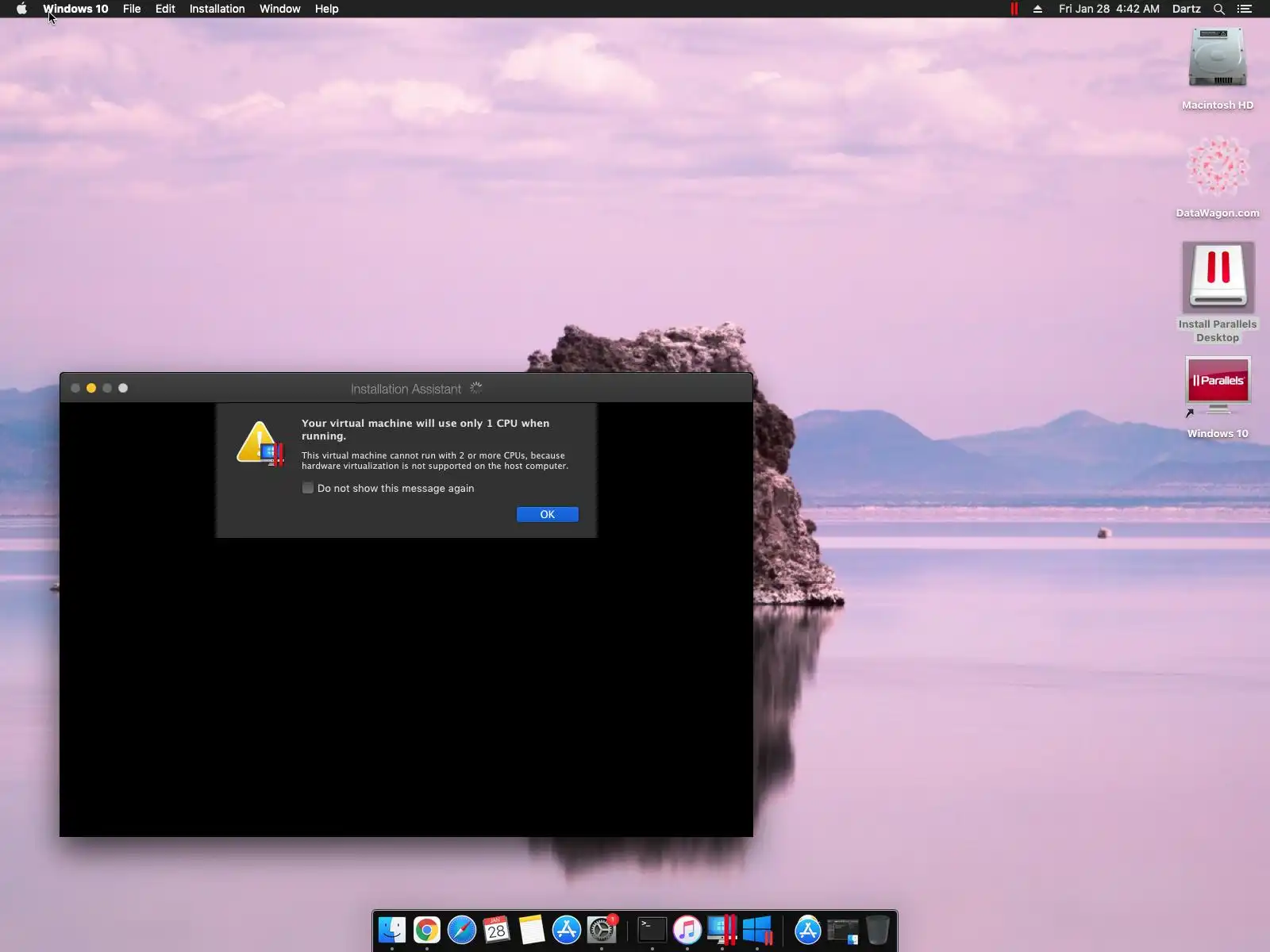Open Finder from the Dock
This screenshot has width=1270, height=952.
[x=392, y=930]
